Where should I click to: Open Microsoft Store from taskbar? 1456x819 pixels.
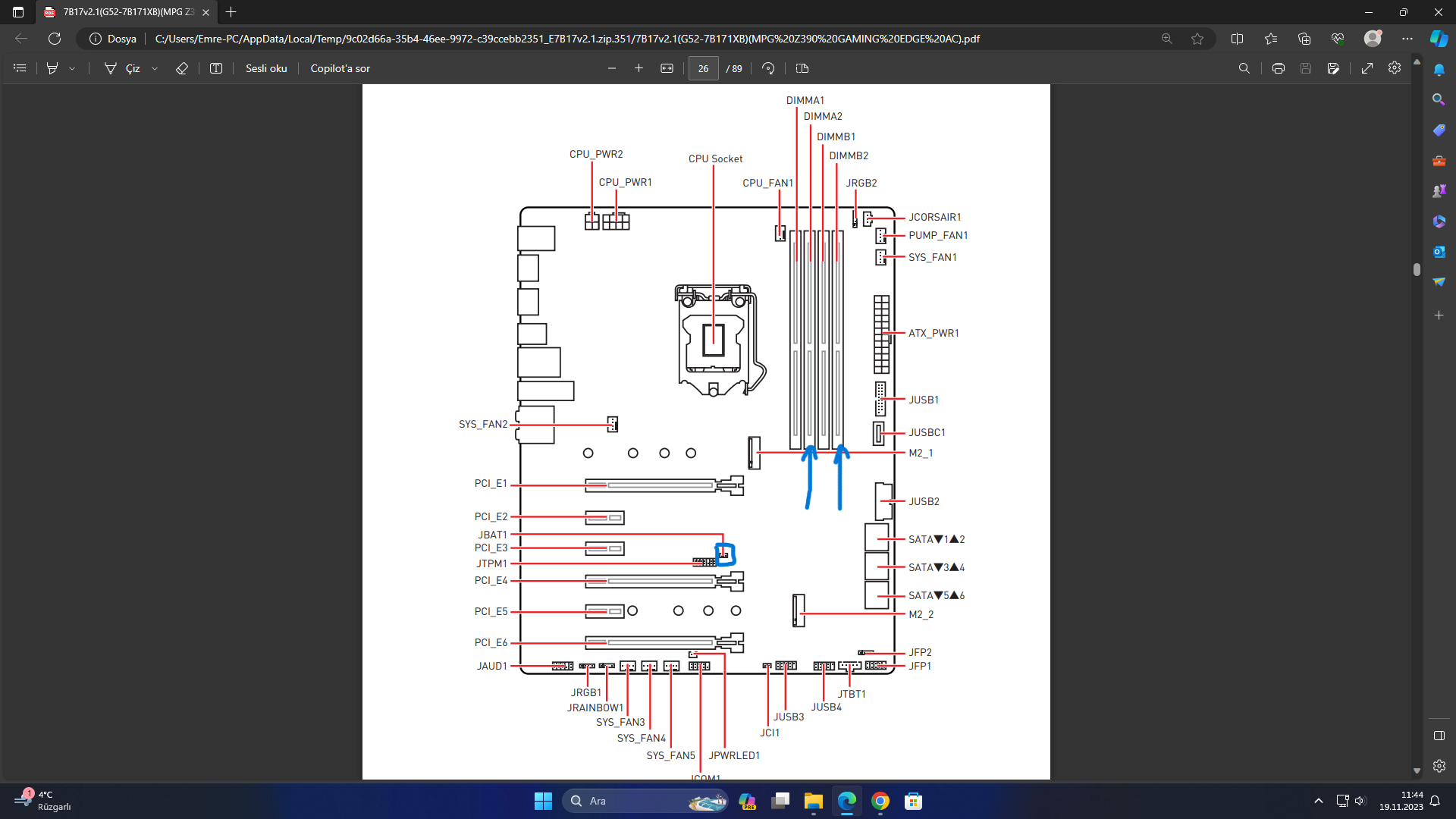(914, 801)
